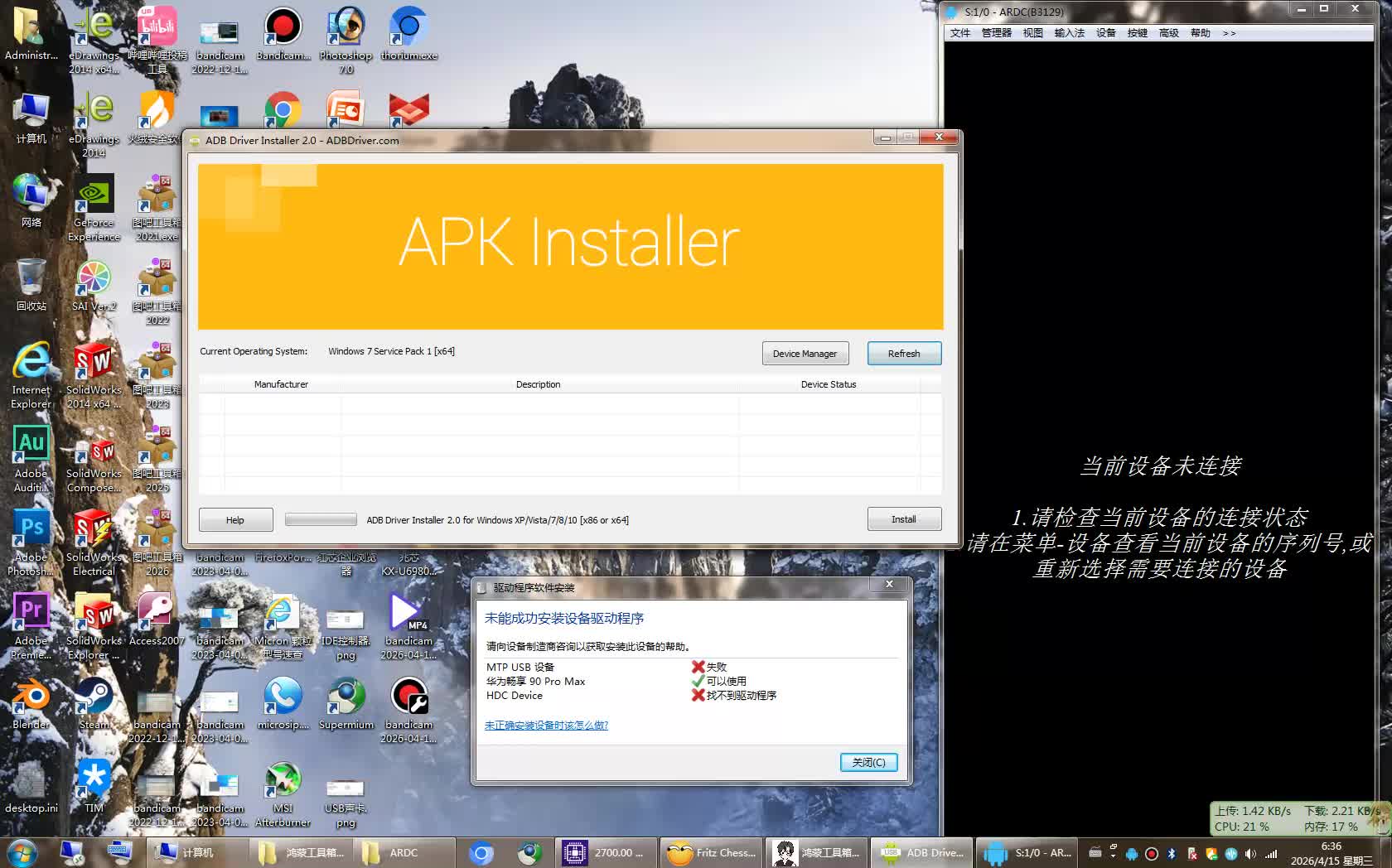The image size is (1392, 868).
Task: Open 视图 menu in ARDC window
Action: (x=1032, y=33)
